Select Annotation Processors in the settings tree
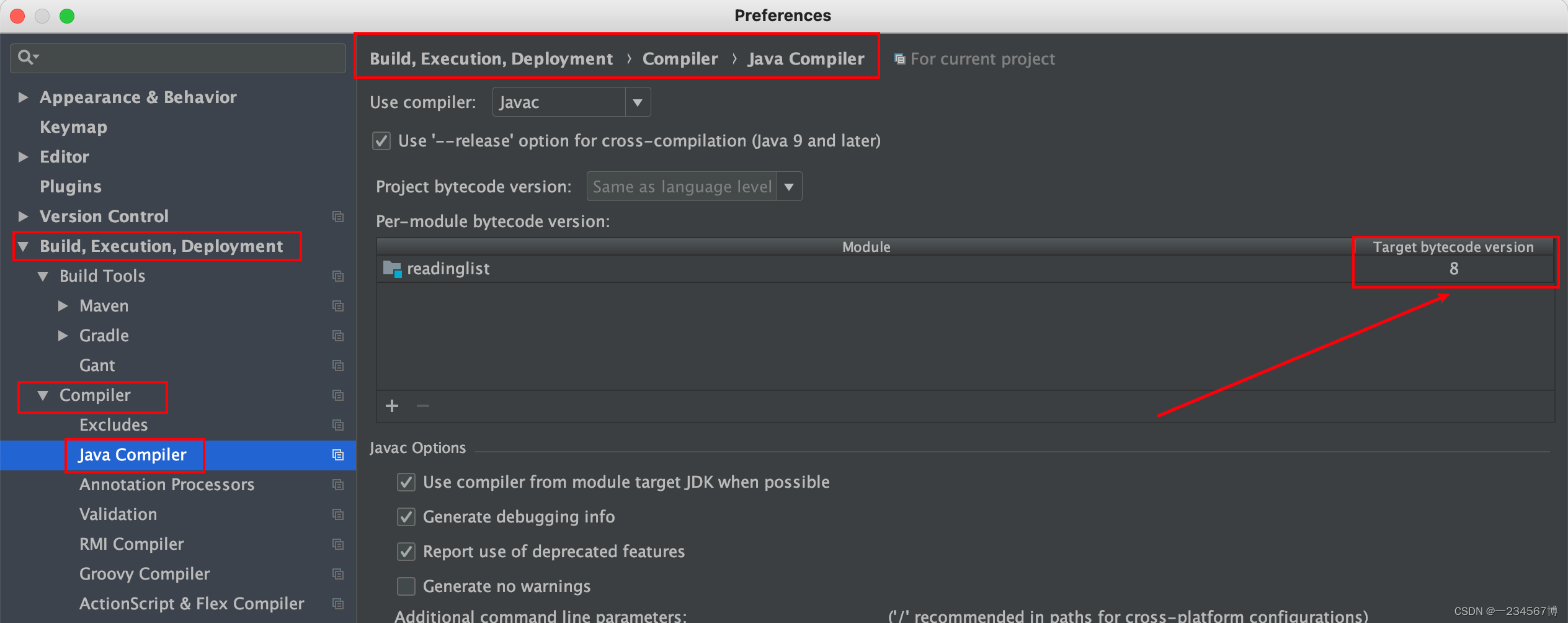This screenshot has height=623, width=1568. (x=167, y=485)
